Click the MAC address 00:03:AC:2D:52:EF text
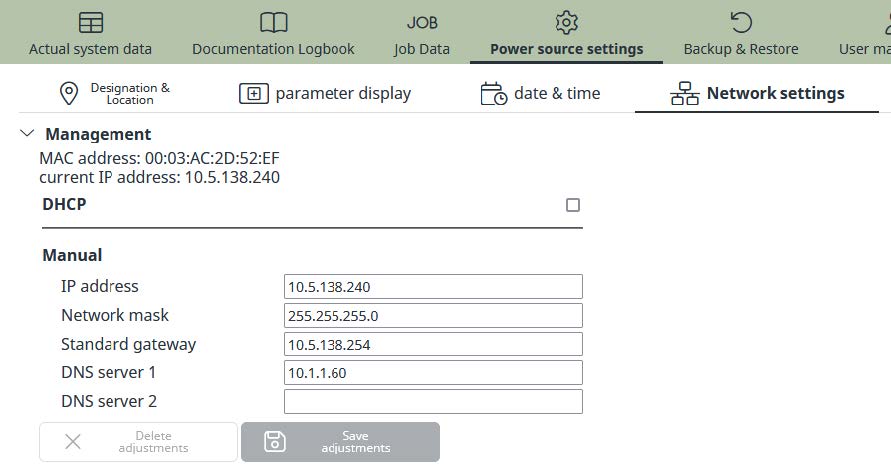Screen dimensions: 891x468 pyautogui.click(x=159, y=158)
